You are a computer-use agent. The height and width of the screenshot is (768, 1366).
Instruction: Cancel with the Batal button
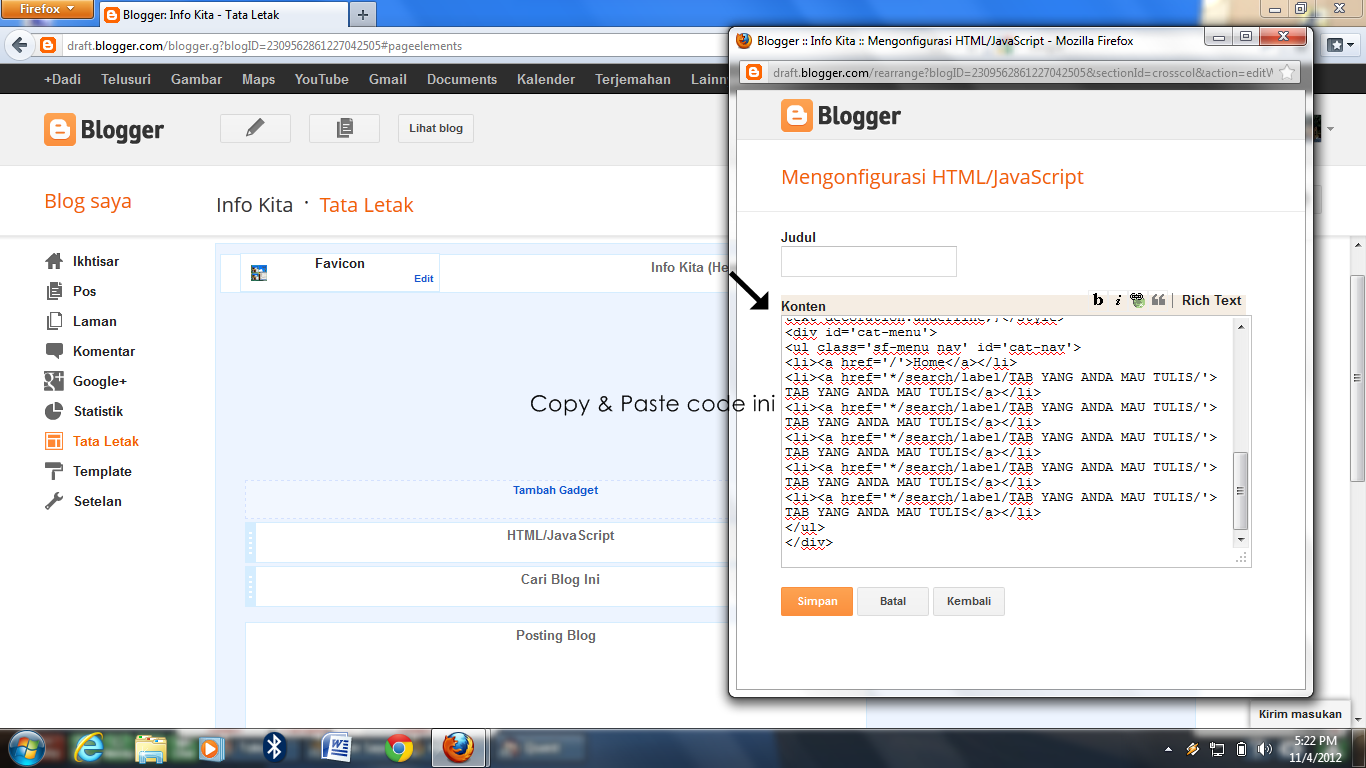click(x=893, y=601)
